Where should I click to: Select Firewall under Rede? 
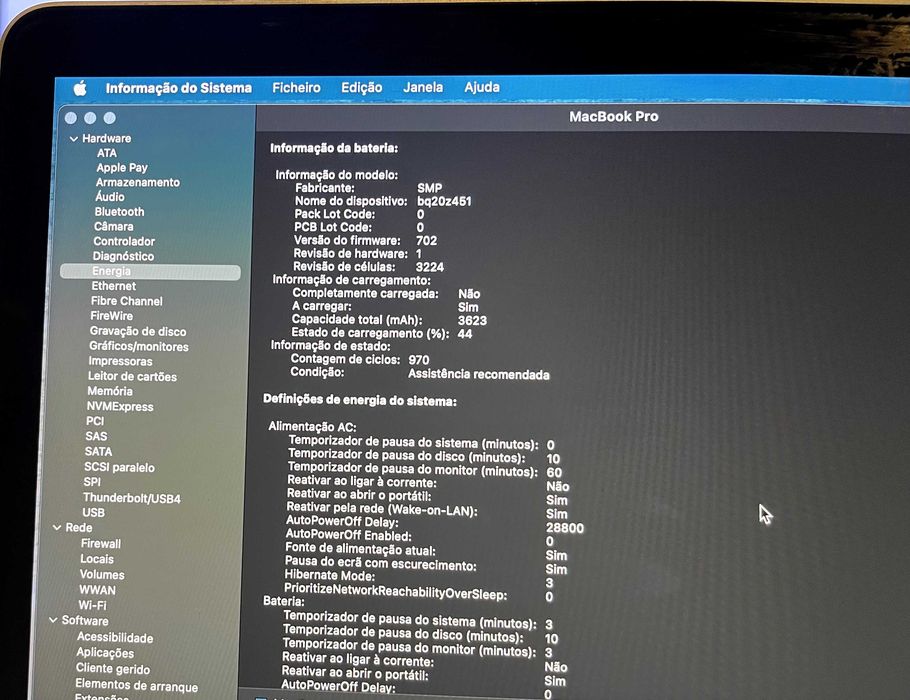[101, 544]
